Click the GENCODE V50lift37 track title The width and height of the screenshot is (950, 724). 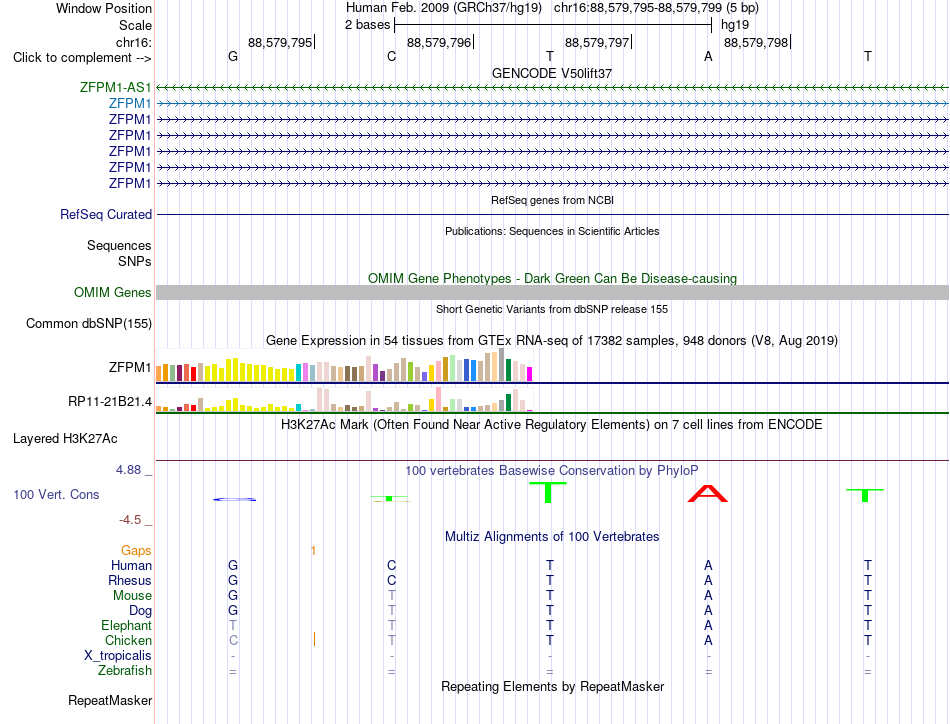pyautogui.click(x=552, y=73)
